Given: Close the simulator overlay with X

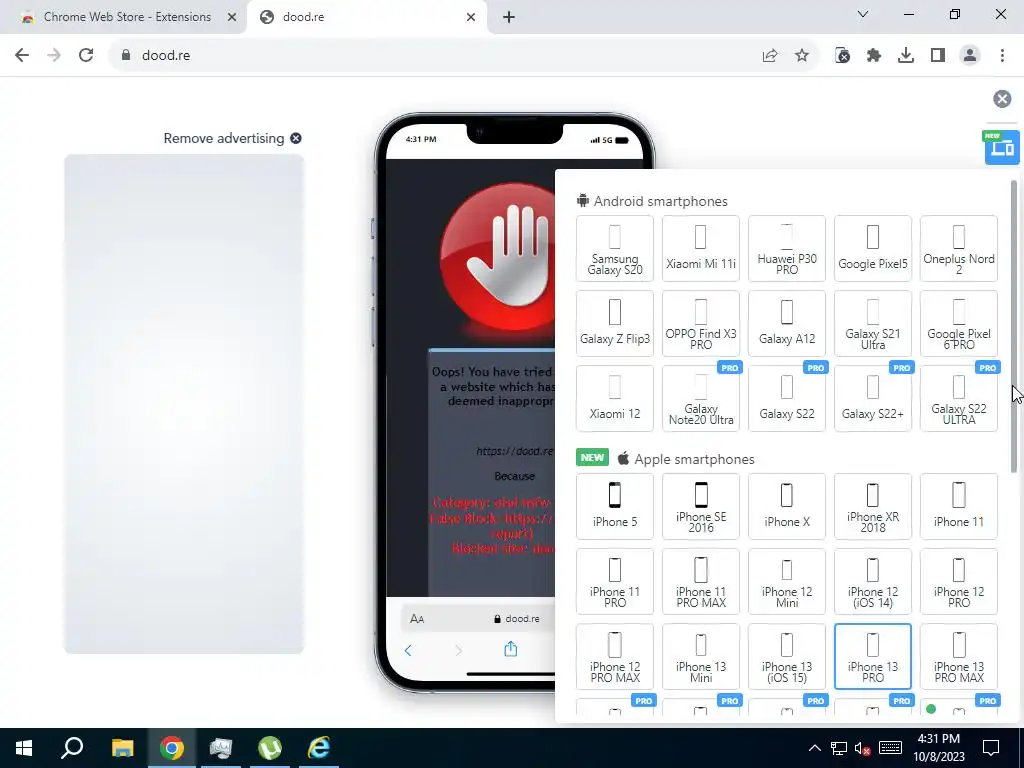Looking at the screenshot, I should click(x=1002, y=99).
